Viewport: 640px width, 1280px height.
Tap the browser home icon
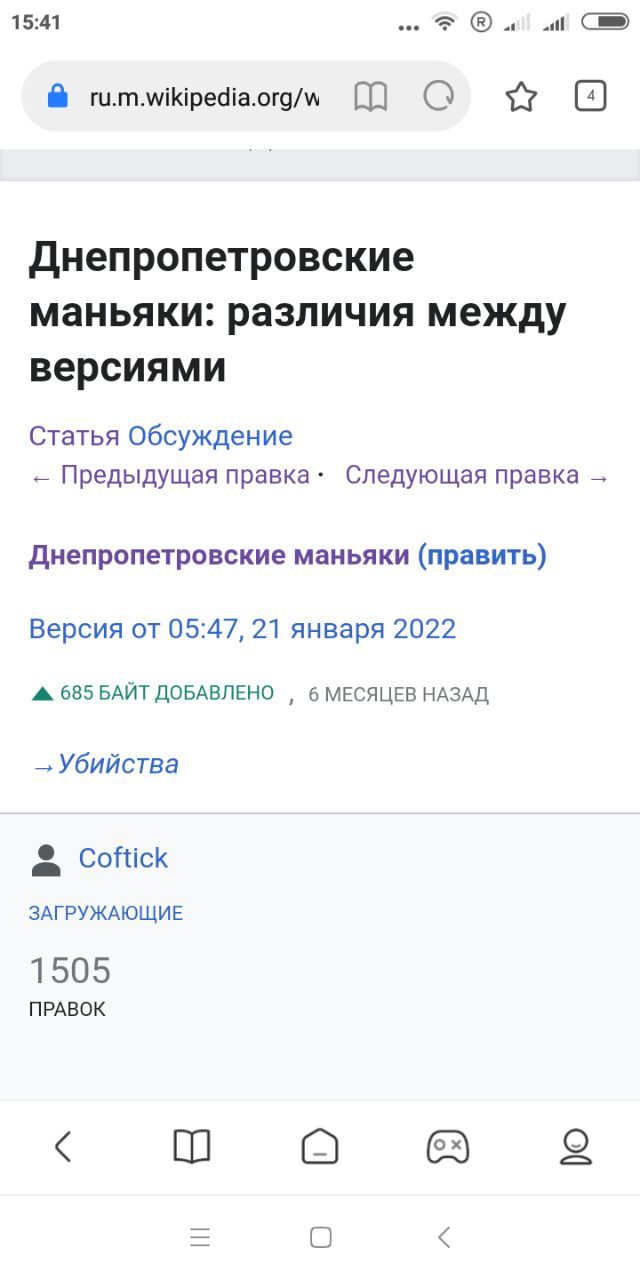(x=320, y=1146)
